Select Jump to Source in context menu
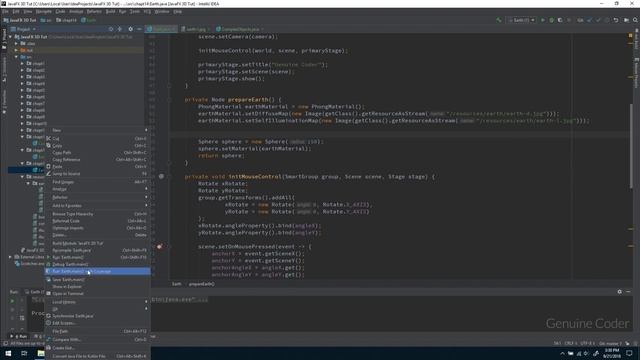This screenshot has width=640, height=360. (x=98, y=173)
